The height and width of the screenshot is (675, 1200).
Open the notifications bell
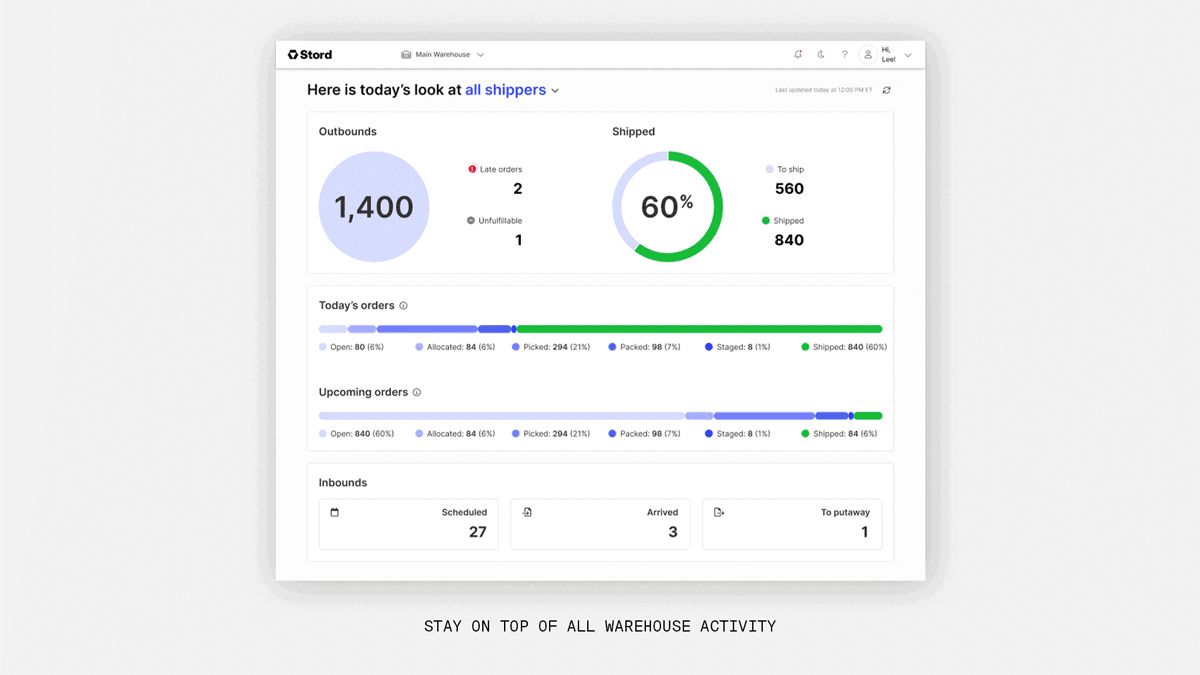click(x=798, y=55)
